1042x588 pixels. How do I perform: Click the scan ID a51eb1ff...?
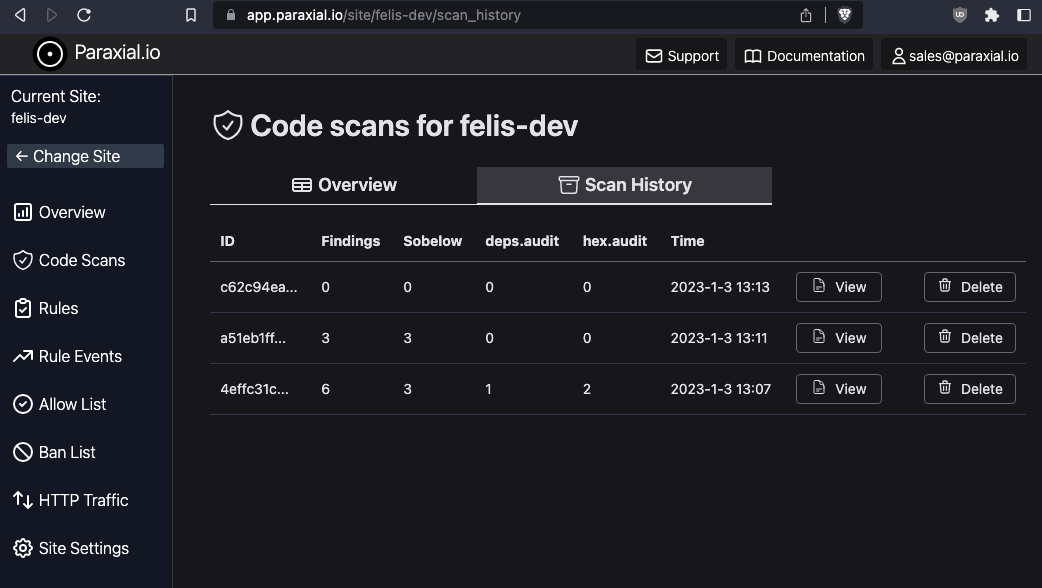tap(253, 338)
